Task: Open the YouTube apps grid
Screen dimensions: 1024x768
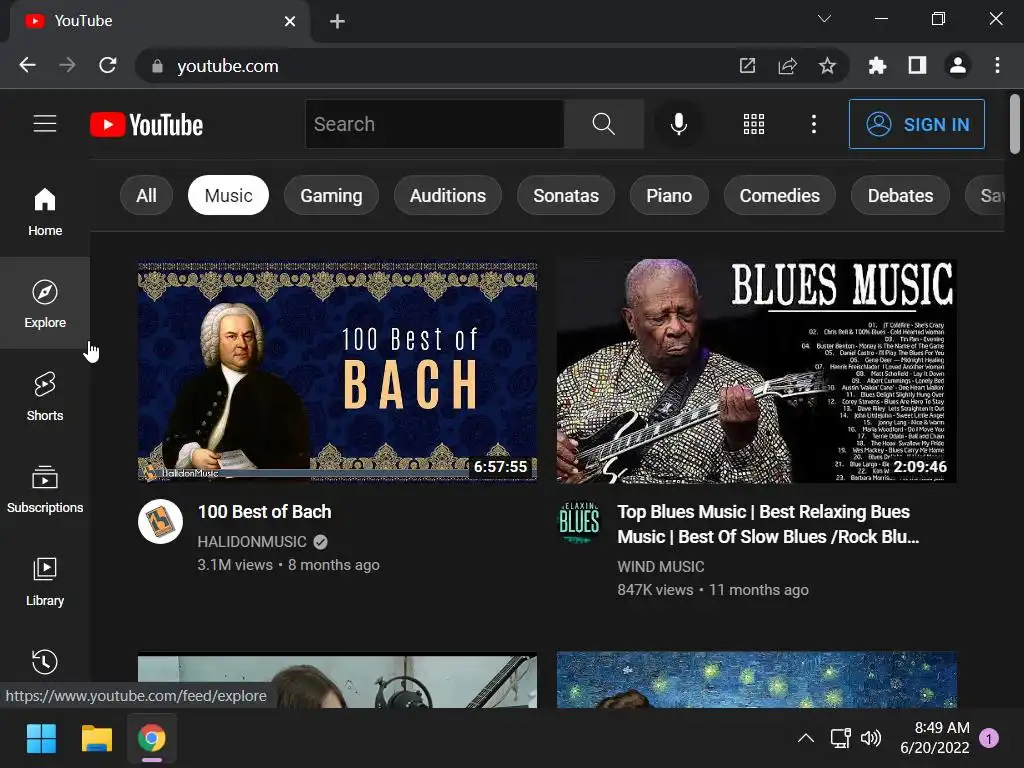Action: (x=754, y=124)
